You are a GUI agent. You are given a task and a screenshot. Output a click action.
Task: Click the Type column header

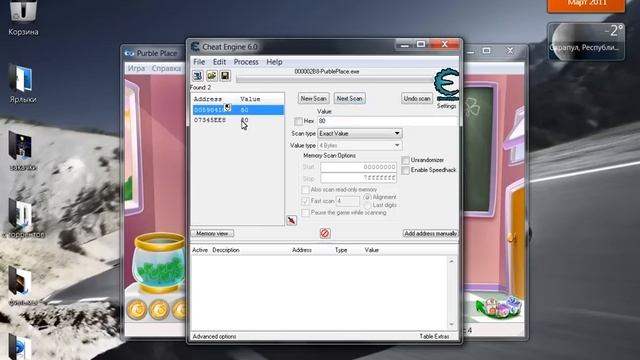pos(341,250)
